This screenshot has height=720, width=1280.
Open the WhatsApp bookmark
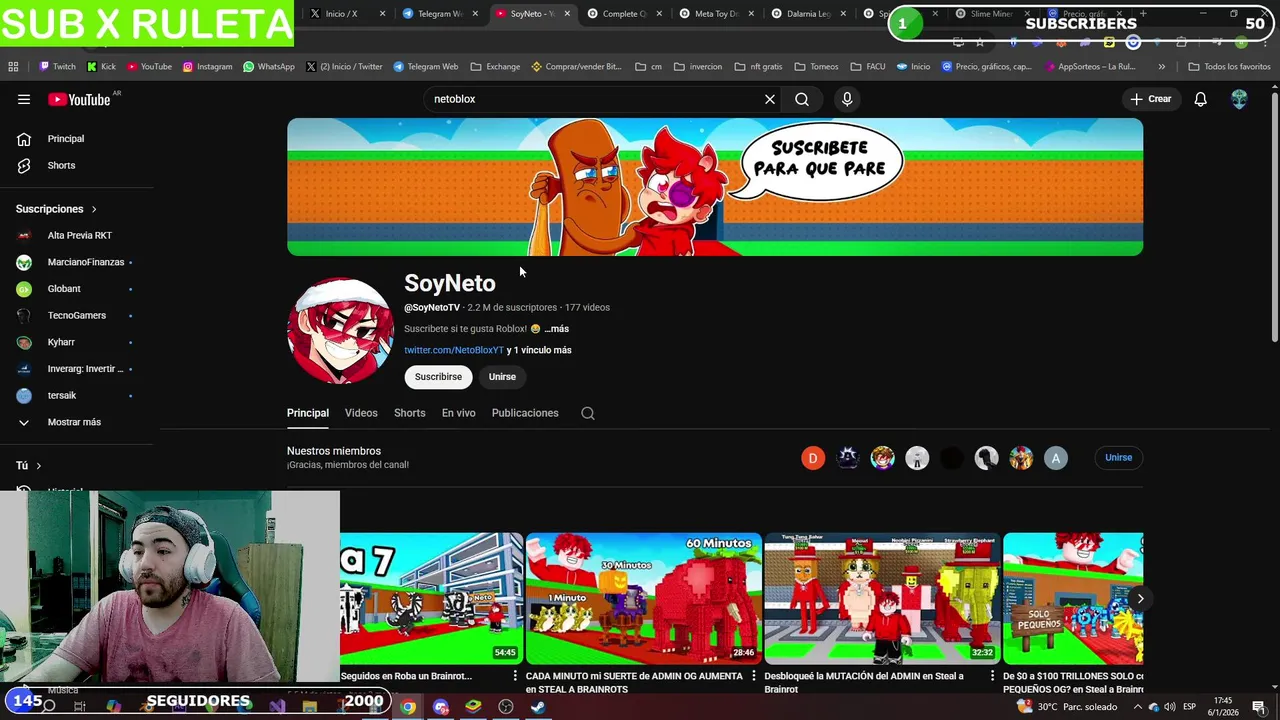(x=269, y=66)
